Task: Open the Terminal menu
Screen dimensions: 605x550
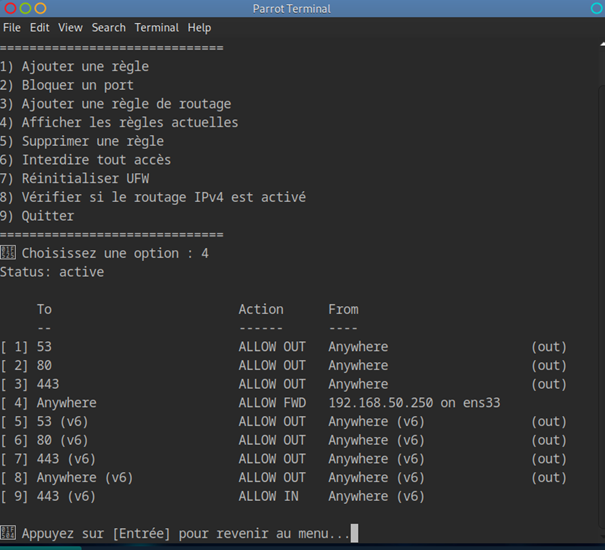Action: (x=157, y=28)
